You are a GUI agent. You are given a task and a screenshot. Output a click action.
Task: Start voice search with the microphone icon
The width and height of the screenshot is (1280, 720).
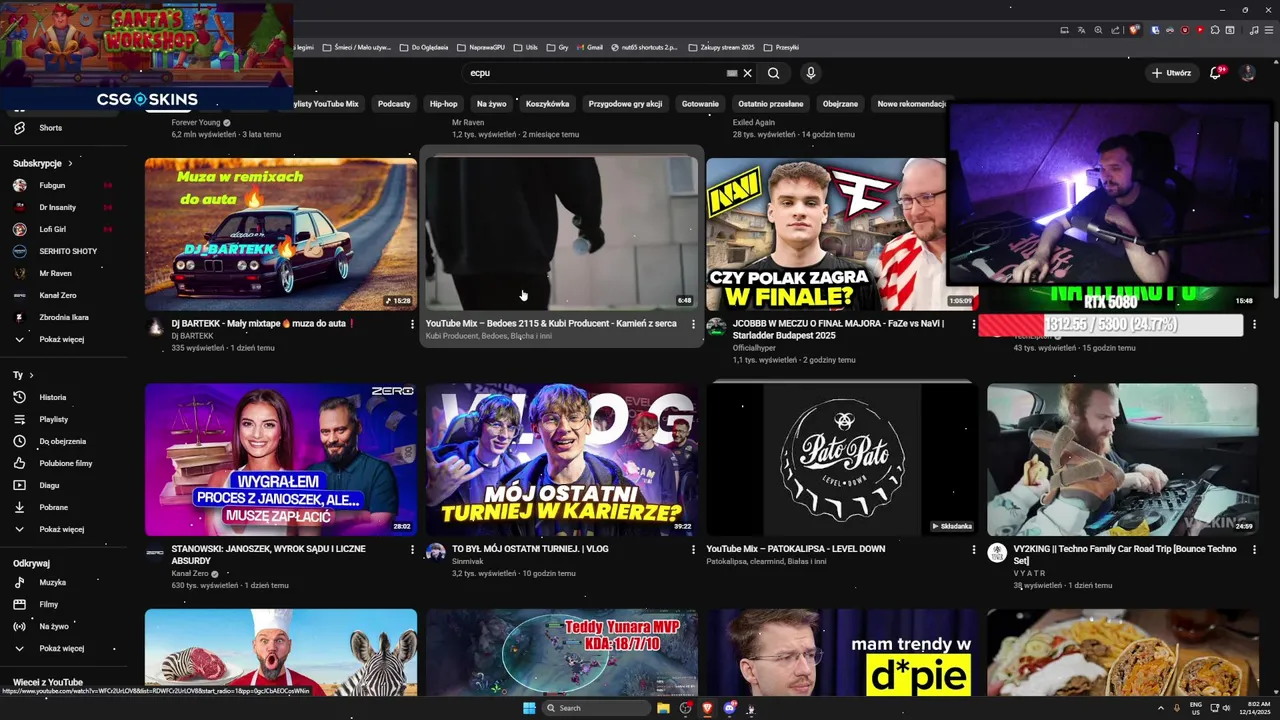point(811,73)
